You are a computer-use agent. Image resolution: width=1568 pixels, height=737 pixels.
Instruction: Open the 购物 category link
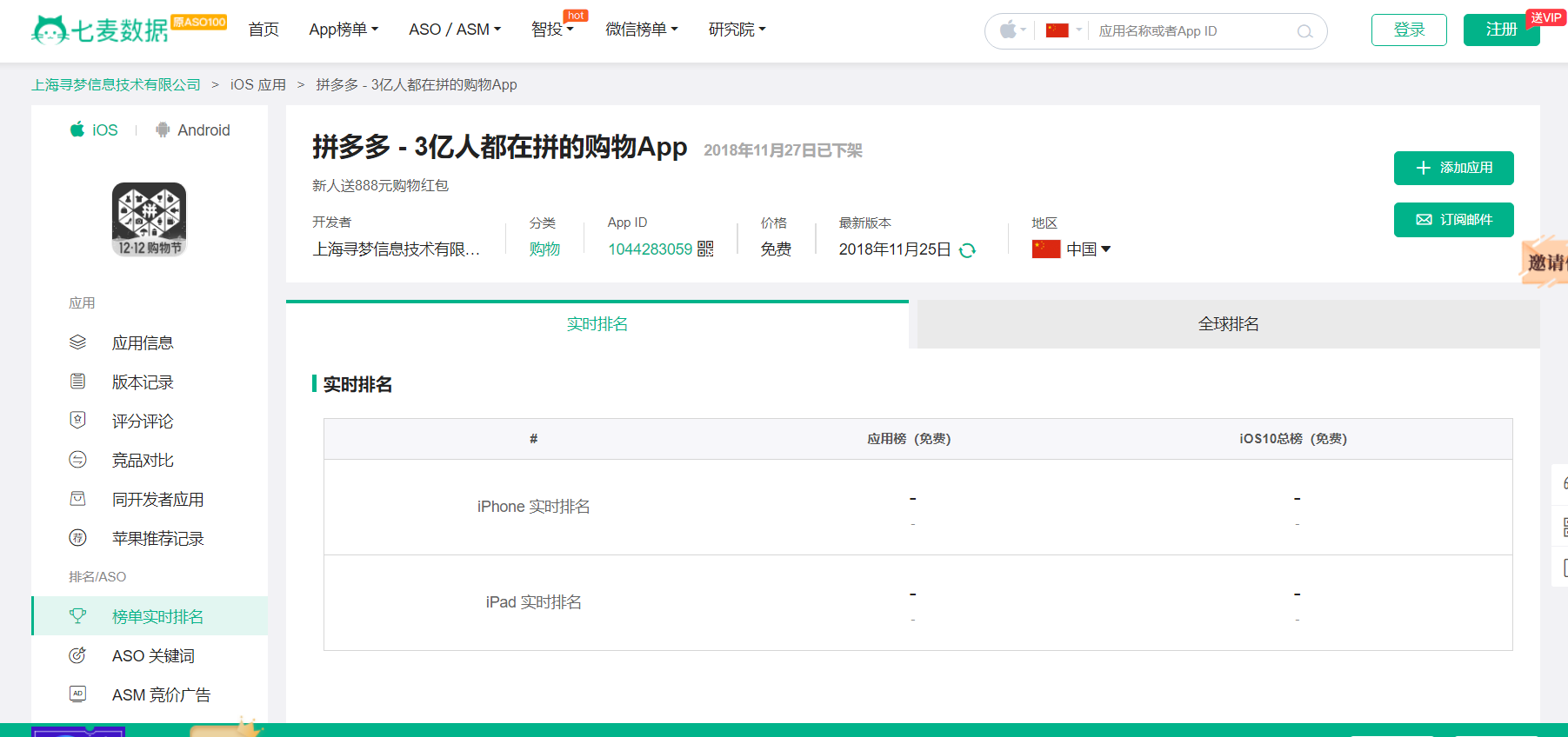[544, 249]
